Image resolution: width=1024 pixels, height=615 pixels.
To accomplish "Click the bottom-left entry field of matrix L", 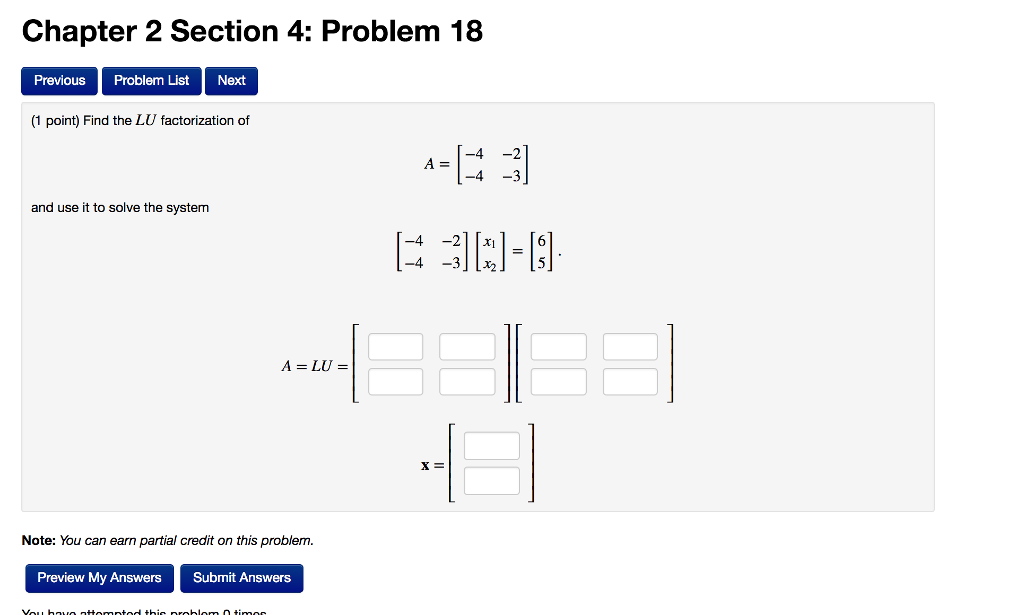I will coord(395,381).
